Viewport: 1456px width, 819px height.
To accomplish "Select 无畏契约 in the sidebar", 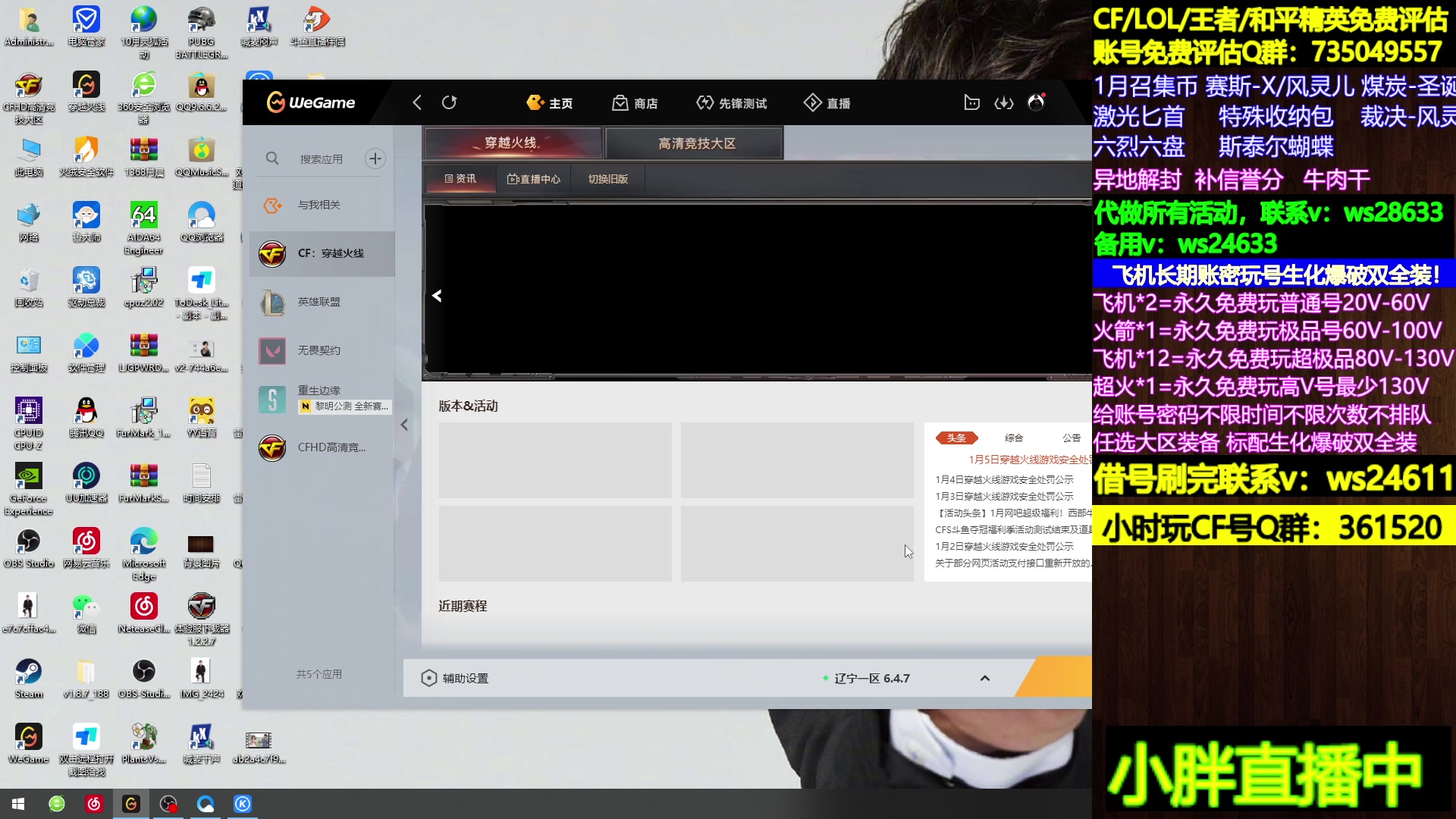I will (x=322, y=350).
